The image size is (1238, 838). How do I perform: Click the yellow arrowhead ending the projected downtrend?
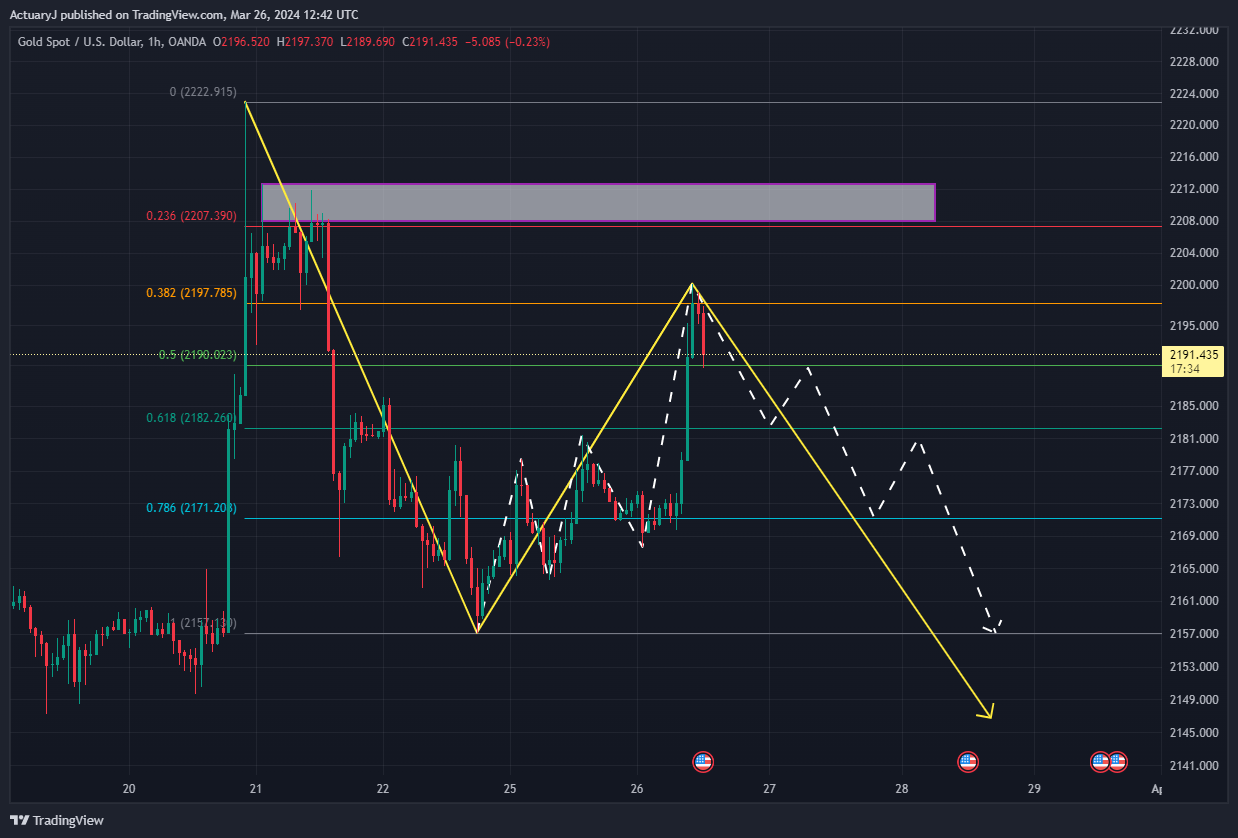[x=986, y=711]
